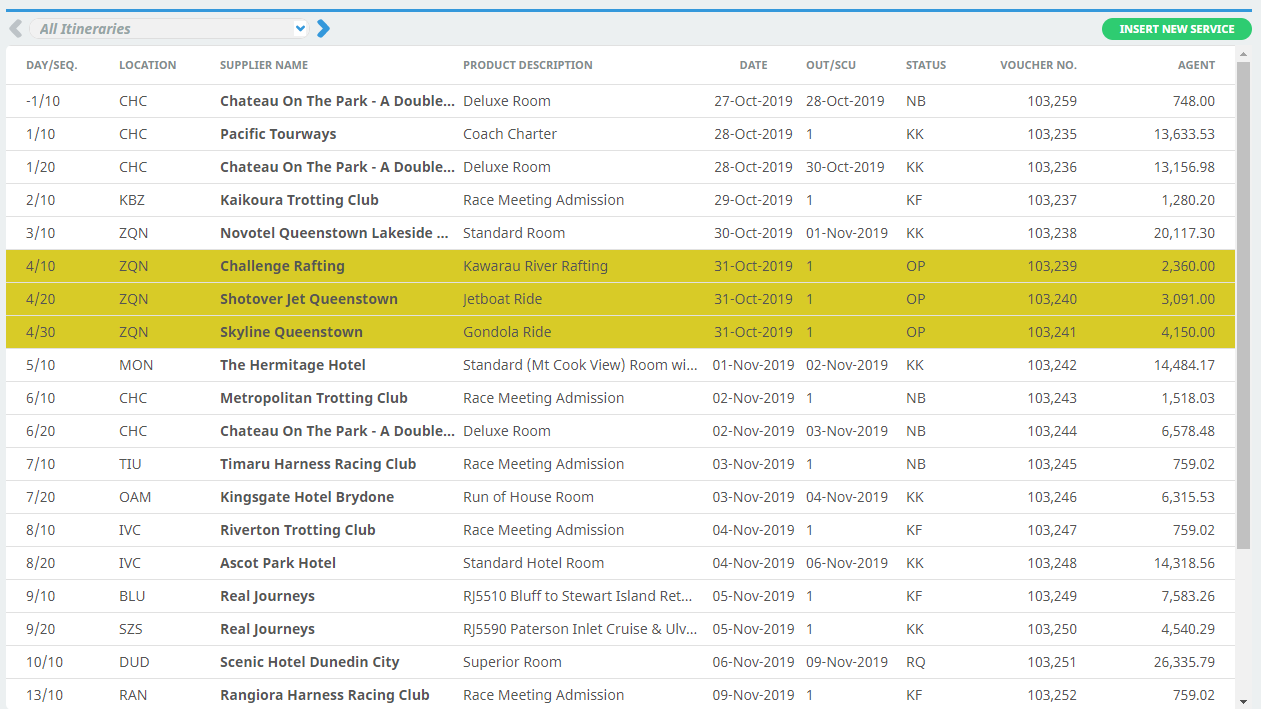Click the KBZ location cell
The width and height of the screenshot is (1261, 709).
point(132,200)
